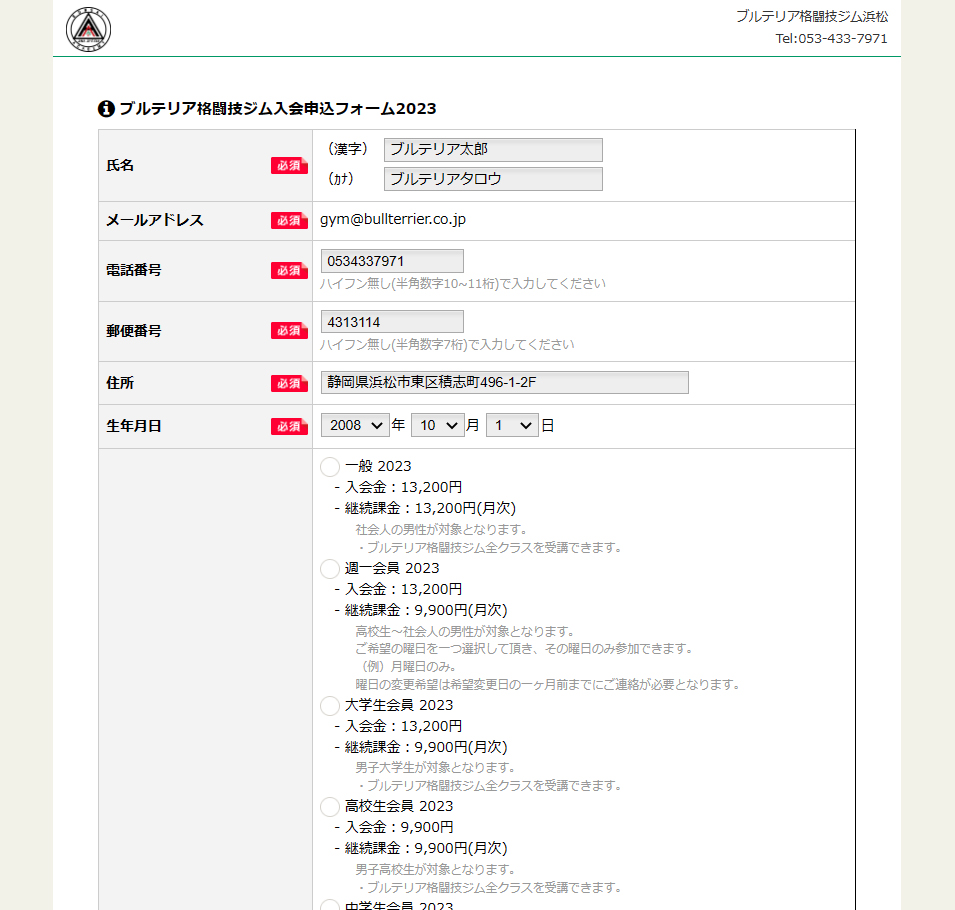This screenshot has height=910, width=955.
Task: Open the birth year dropdown showing 2008
Action: point(355,425)
